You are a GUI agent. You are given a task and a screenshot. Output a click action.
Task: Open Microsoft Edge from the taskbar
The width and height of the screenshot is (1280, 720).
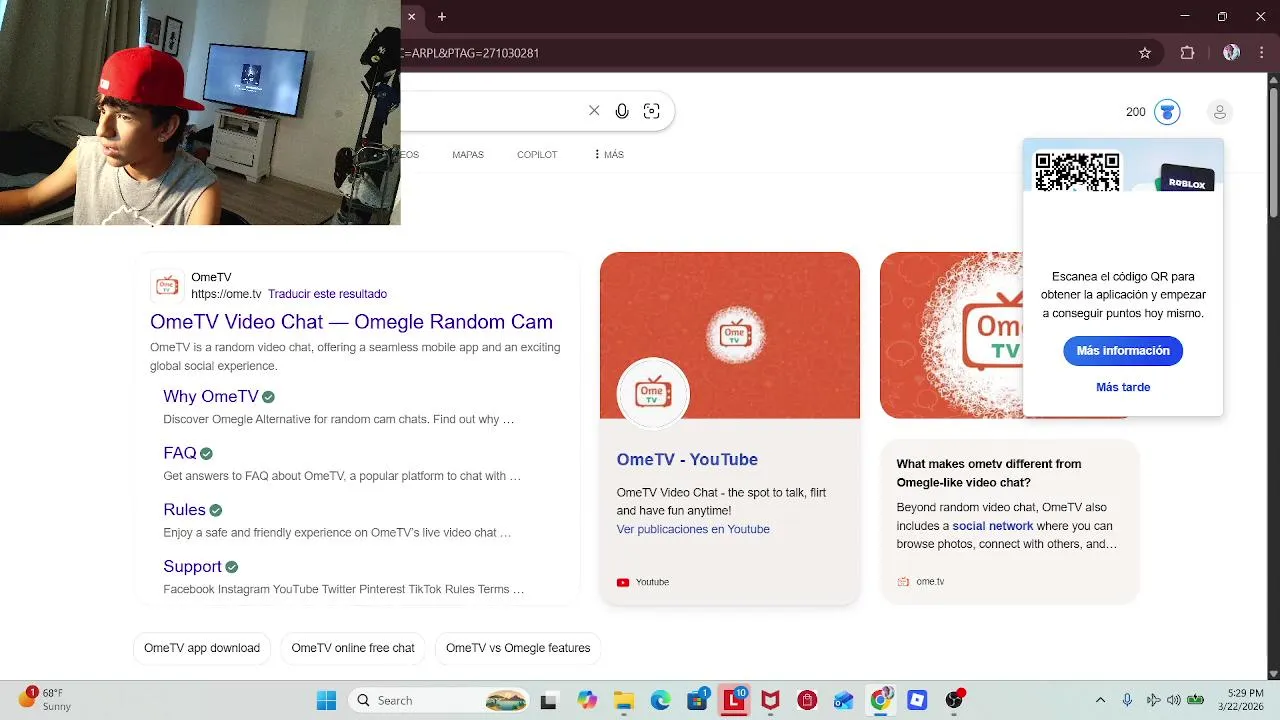661,701
